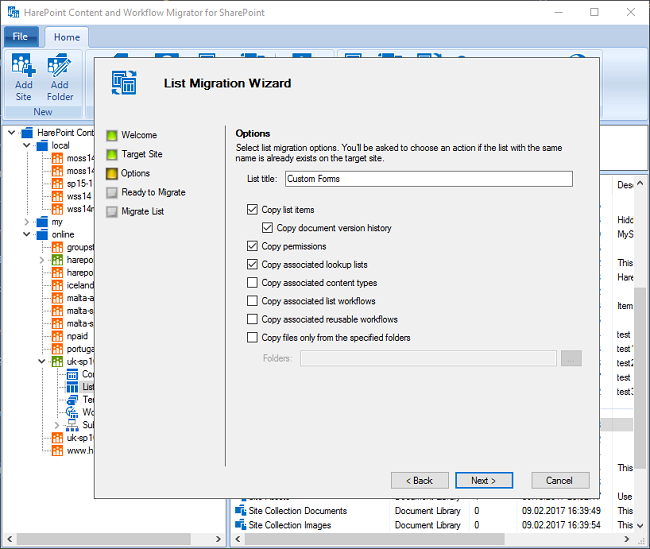This screenshot has height=549, width=650.
Task: Click Site Collection Images library icon
Action: point(240,525)
